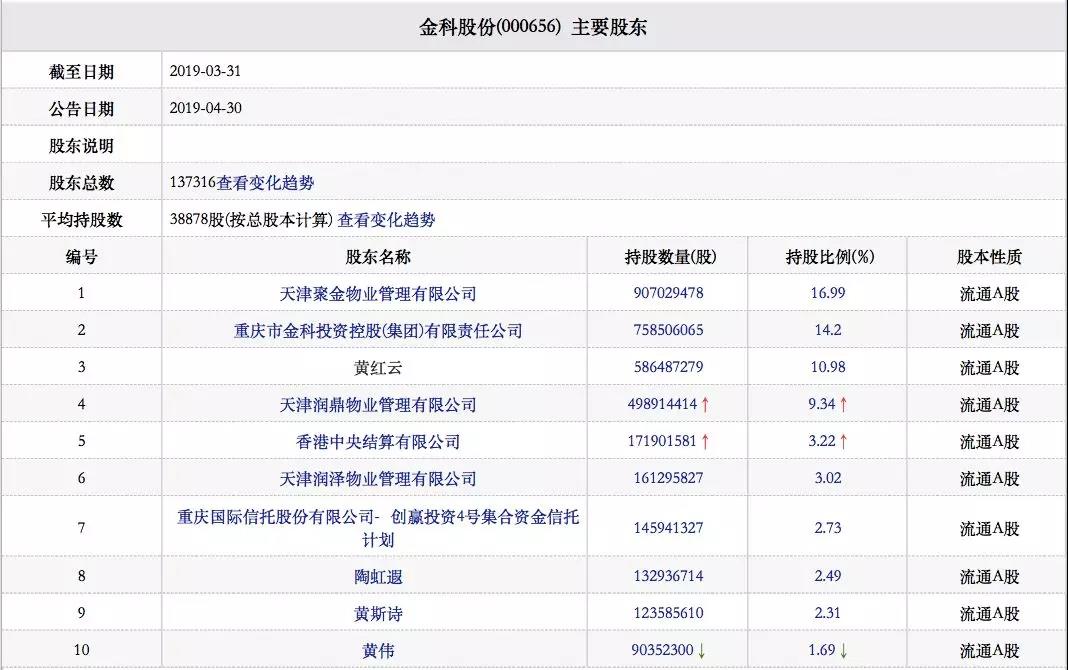Click the green down arrow beside 90352300
This screenshot has width=1068, height=670.
point(702,650)
